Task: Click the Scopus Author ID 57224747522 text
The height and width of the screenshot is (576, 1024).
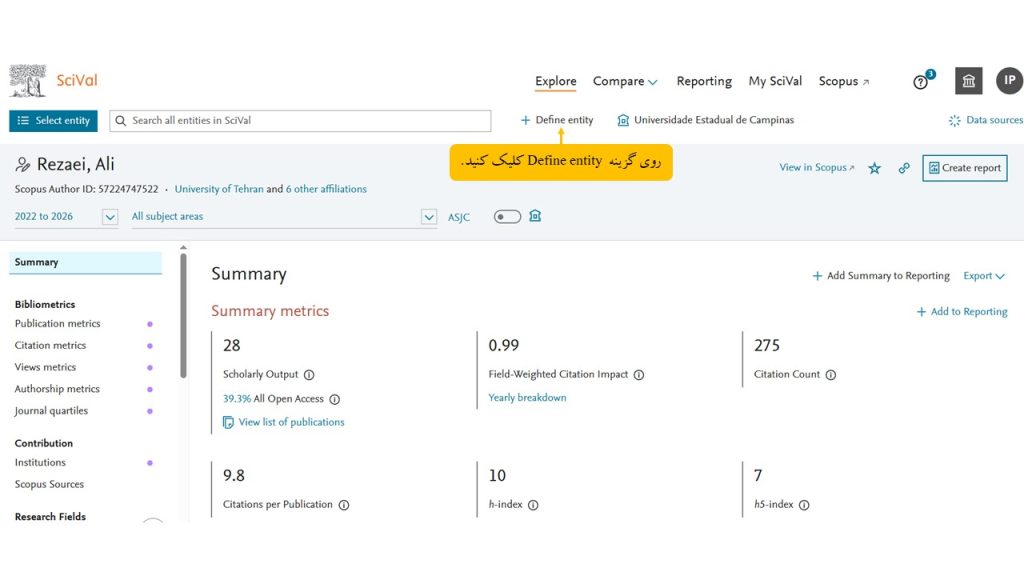Action: coord(86,189)
